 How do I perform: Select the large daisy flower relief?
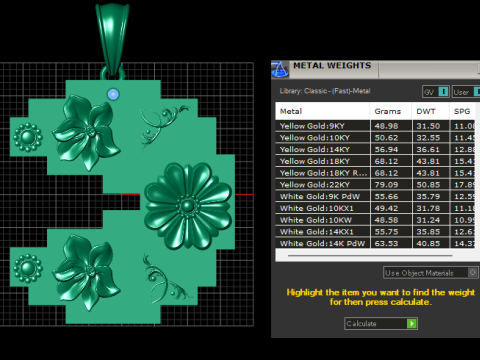[x=188, y=206]
